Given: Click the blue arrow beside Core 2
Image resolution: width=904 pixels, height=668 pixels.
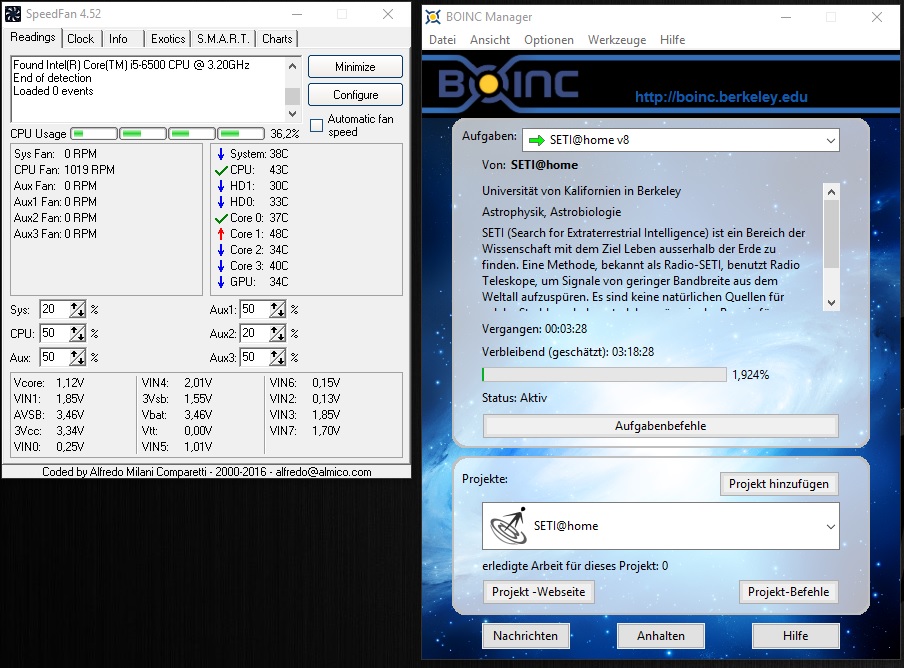Looking at the screenshot, I should [x=221, y=250].
